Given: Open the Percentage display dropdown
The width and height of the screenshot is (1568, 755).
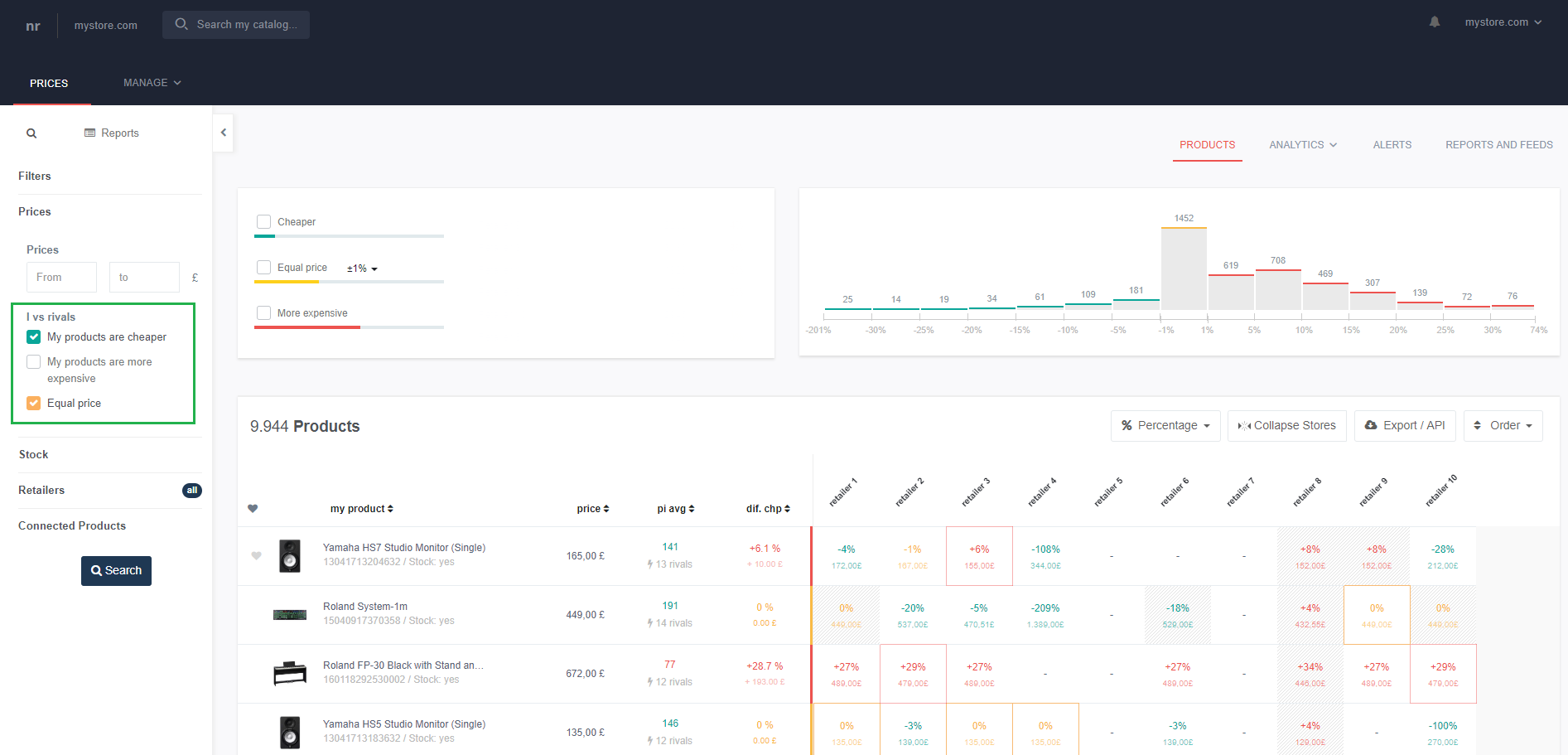Looking at the screenshot, I should pos(1165,426).
